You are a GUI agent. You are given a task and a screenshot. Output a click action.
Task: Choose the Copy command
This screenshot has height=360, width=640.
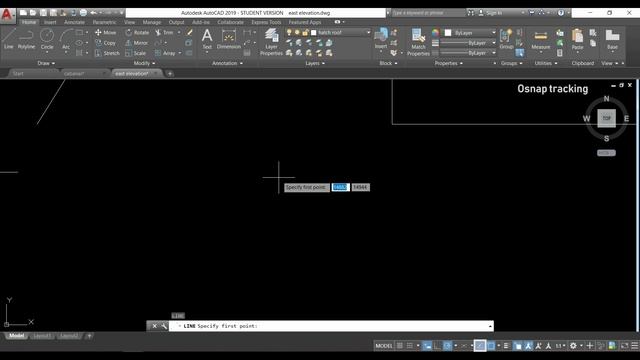click(105, 42)
